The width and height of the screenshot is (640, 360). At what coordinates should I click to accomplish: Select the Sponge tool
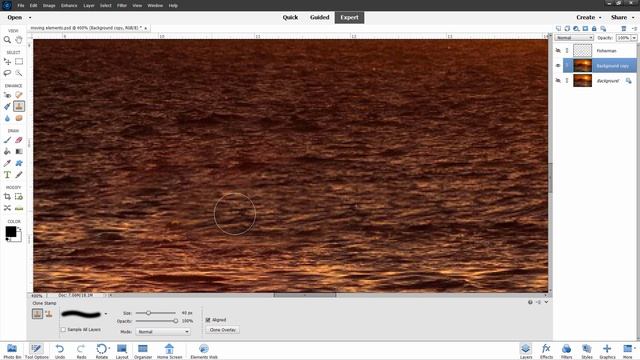point(19,118)
